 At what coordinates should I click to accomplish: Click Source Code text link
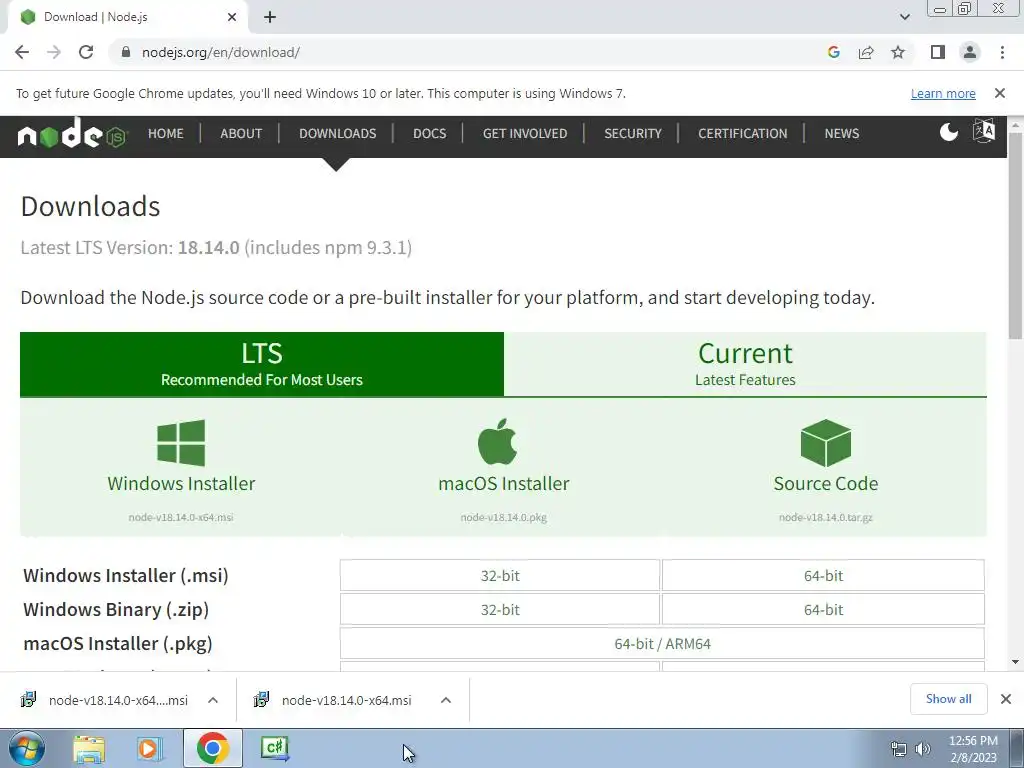825,483
